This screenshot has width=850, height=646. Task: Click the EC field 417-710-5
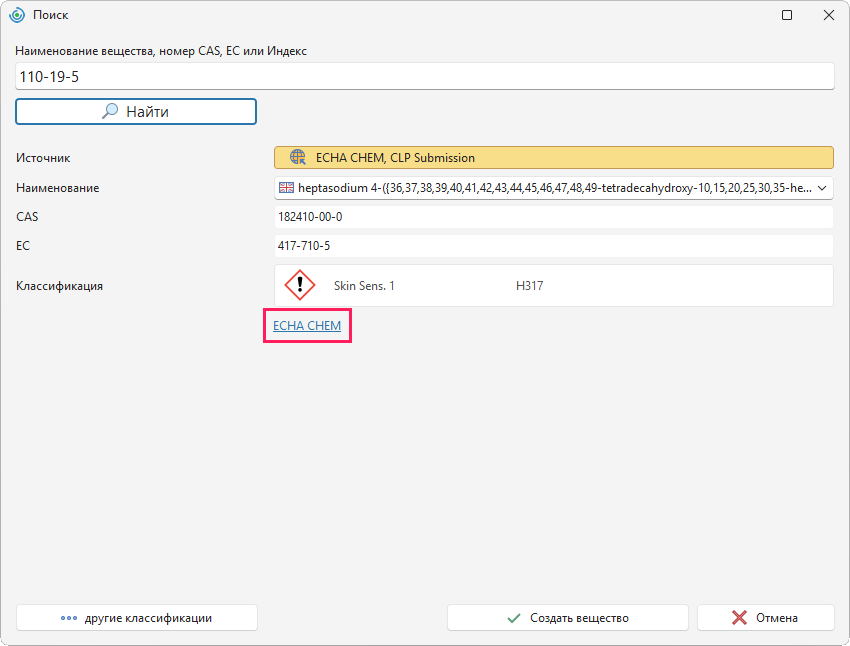tap(553, 246)
